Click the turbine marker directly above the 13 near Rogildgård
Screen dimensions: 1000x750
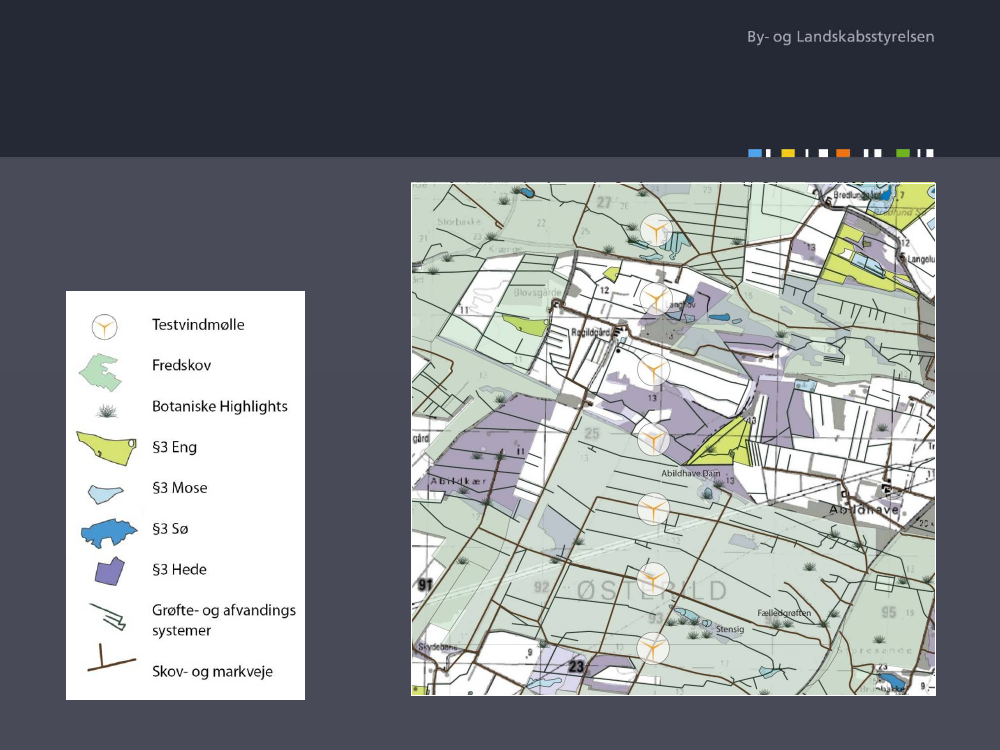coord(653,369)
